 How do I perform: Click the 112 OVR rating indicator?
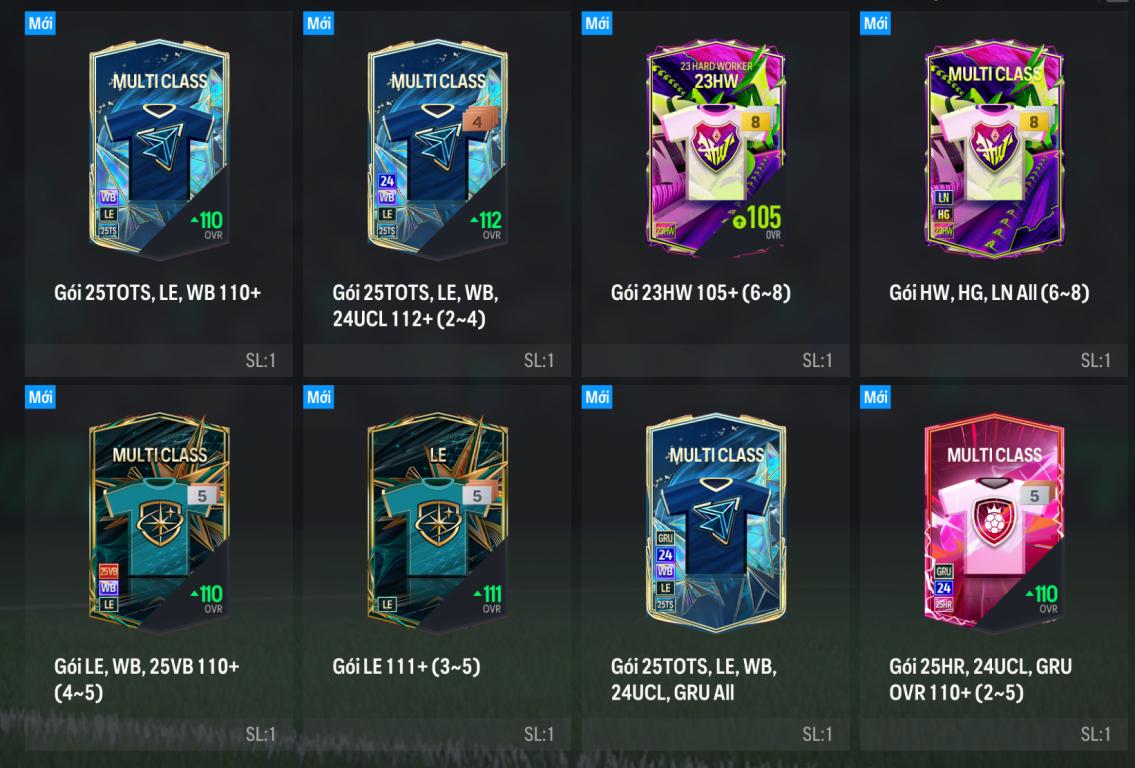click(486, 224)
